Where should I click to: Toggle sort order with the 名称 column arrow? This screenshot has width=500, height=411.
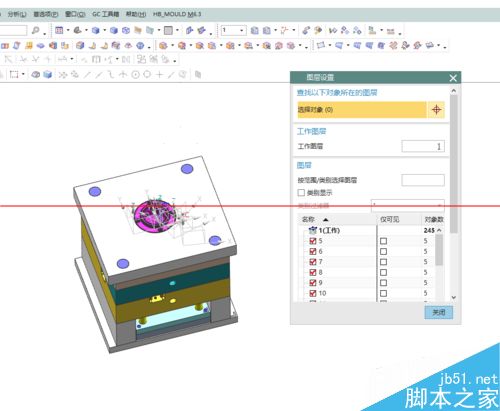(326, 220)
